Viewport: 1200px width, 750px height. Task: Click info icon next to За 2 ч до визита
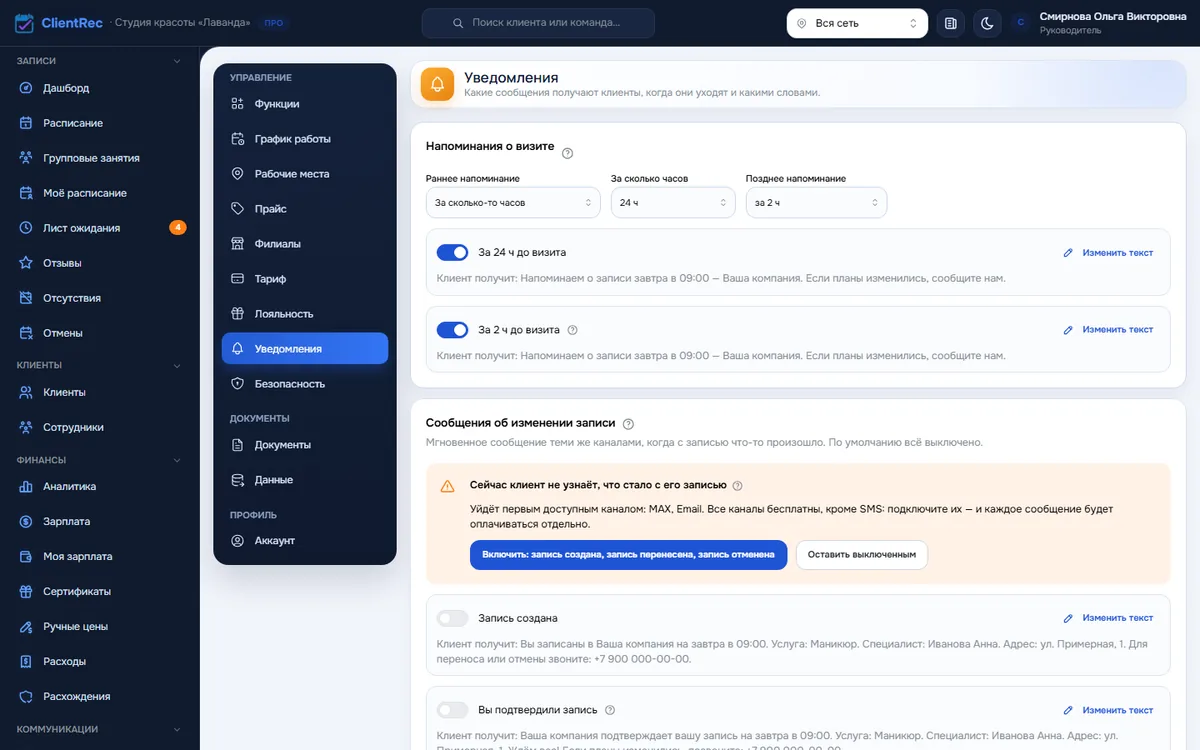pyautogui.click(x=573, y=330)
